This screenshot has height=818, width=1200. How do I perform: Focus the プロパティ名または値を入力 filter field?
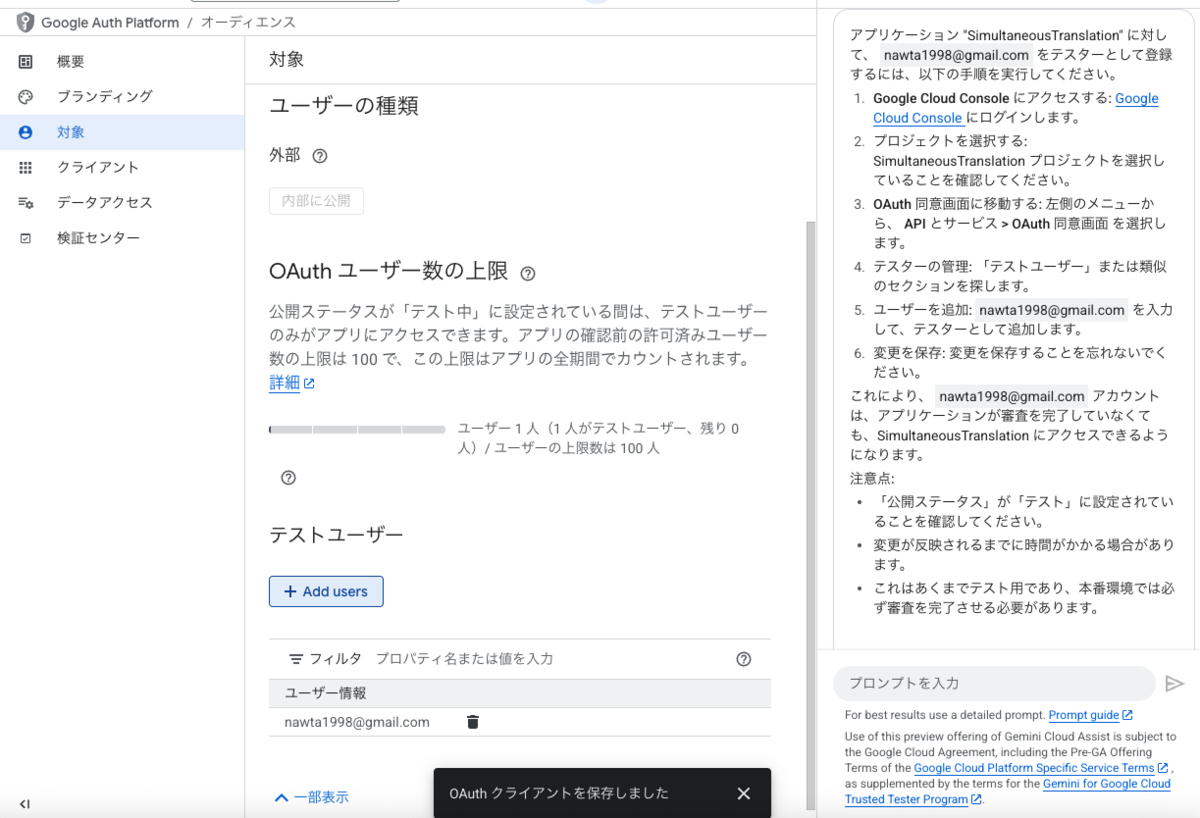pyautogui.click(x=550, y=659)
